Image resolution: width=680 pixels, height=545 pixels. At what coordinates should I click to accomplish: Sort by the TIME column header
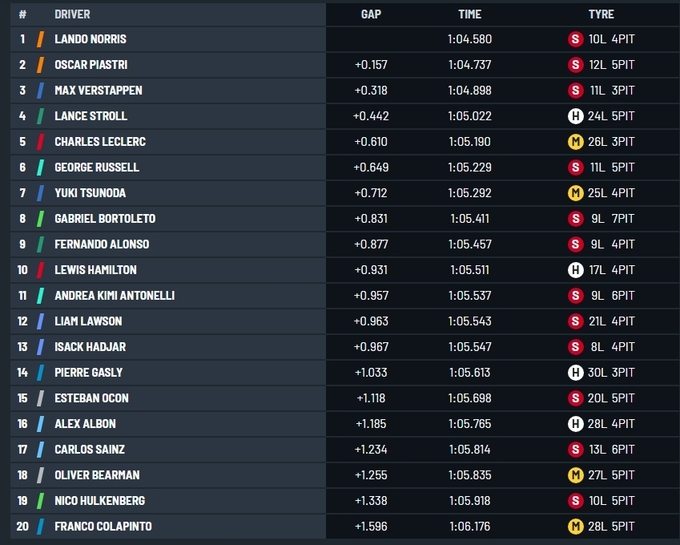[469, 14]
